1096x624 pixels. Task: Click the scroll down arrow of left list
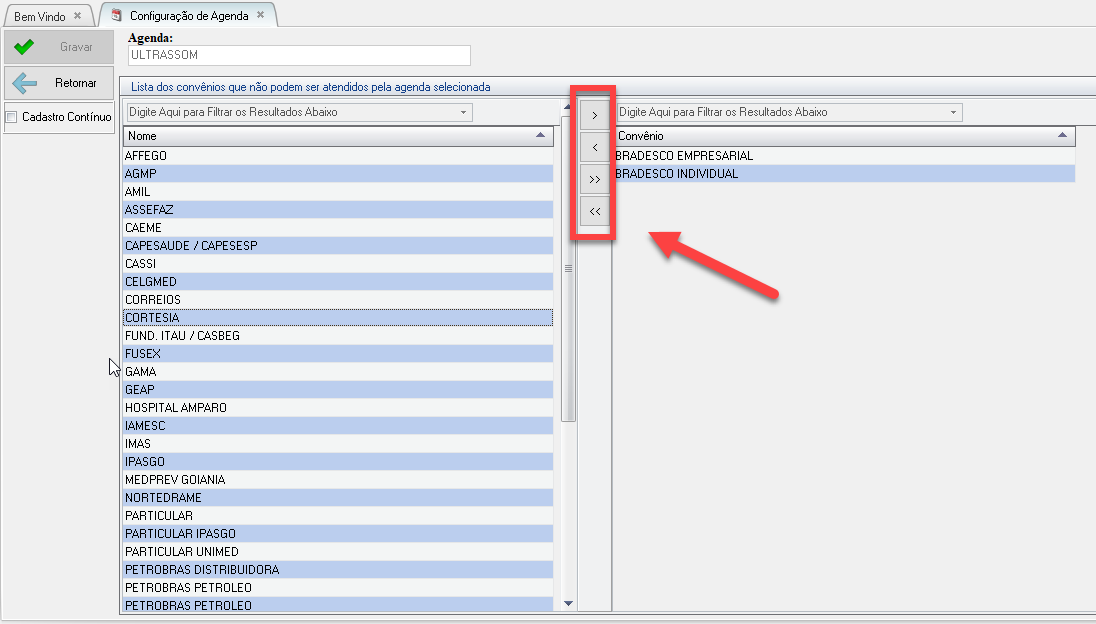tap(569, 604)
